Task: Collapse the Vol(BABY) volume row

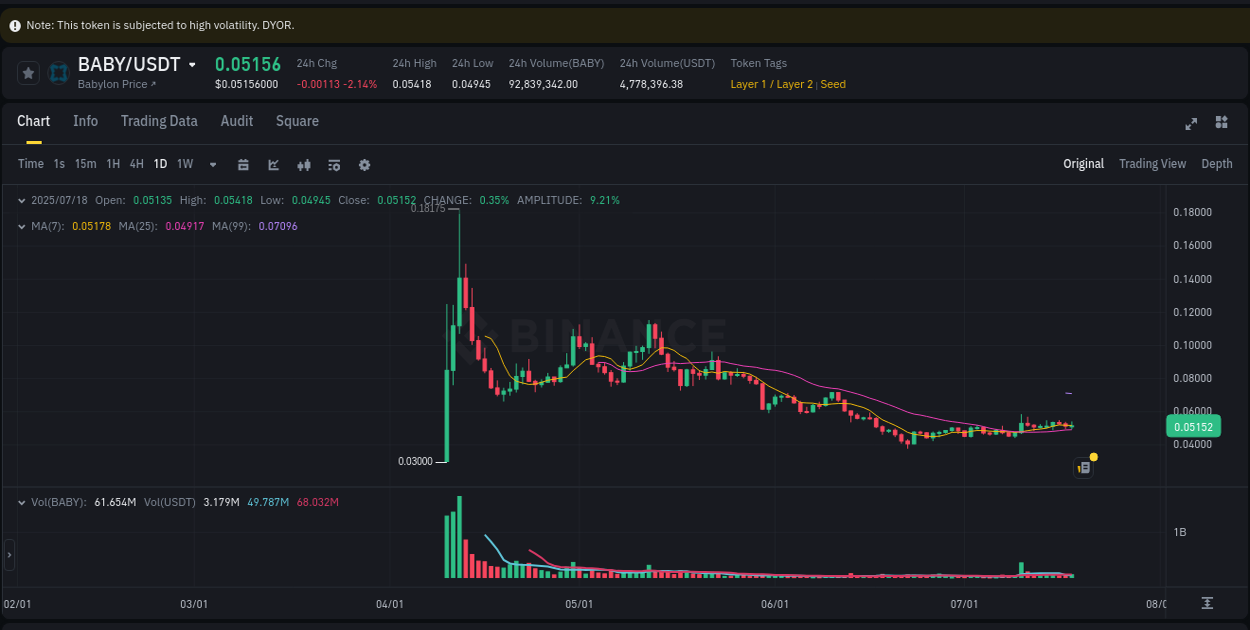Action: click(21, 502)
